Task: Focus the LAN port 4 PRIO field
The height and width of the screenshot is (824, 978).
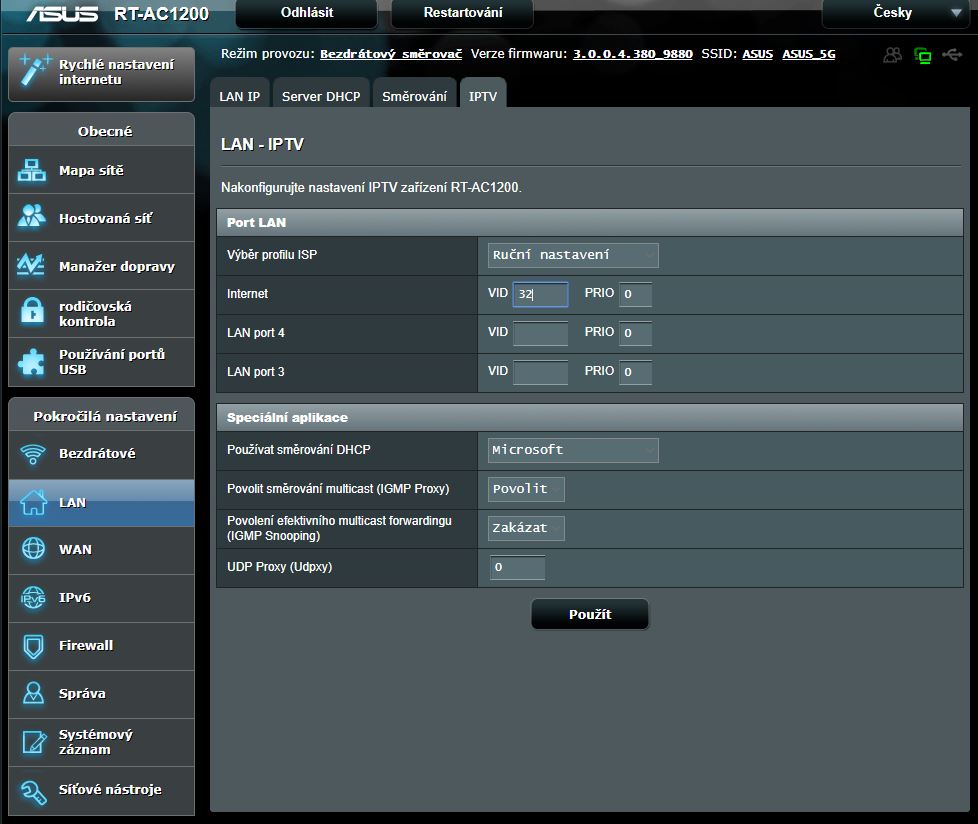Action: [x=635, y=333]
